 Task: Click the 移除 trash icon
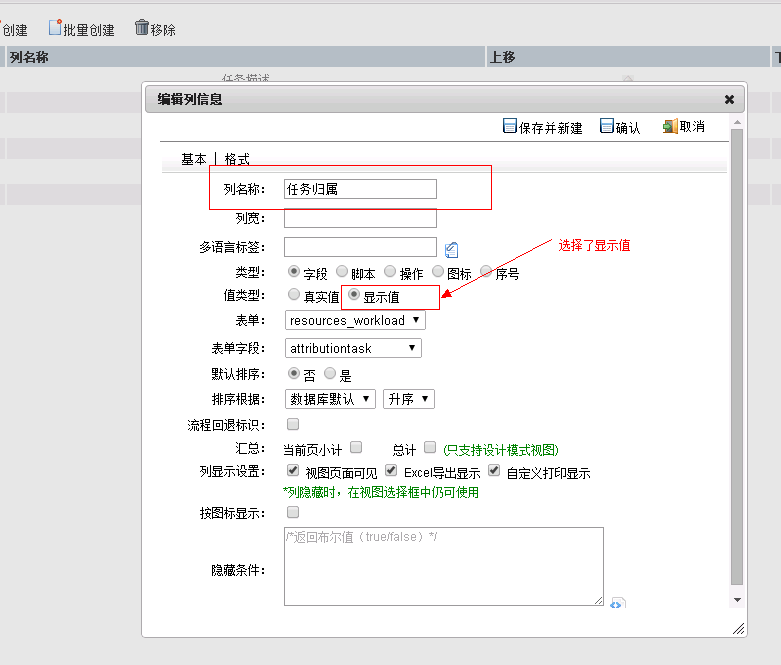click(x=142, y=27)
